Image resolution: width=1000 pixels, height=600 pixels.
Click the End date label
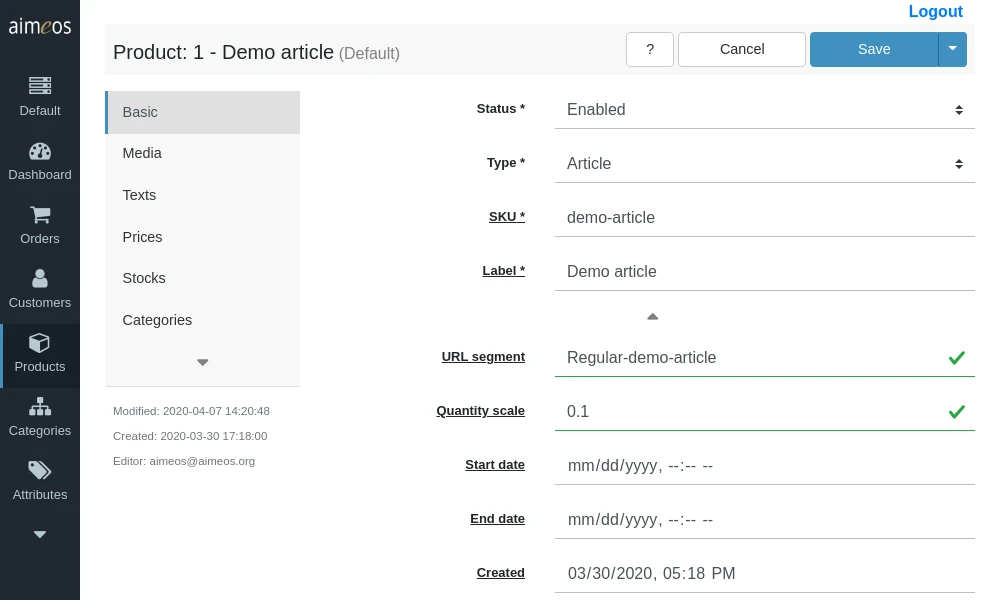[x=497, y=519]
